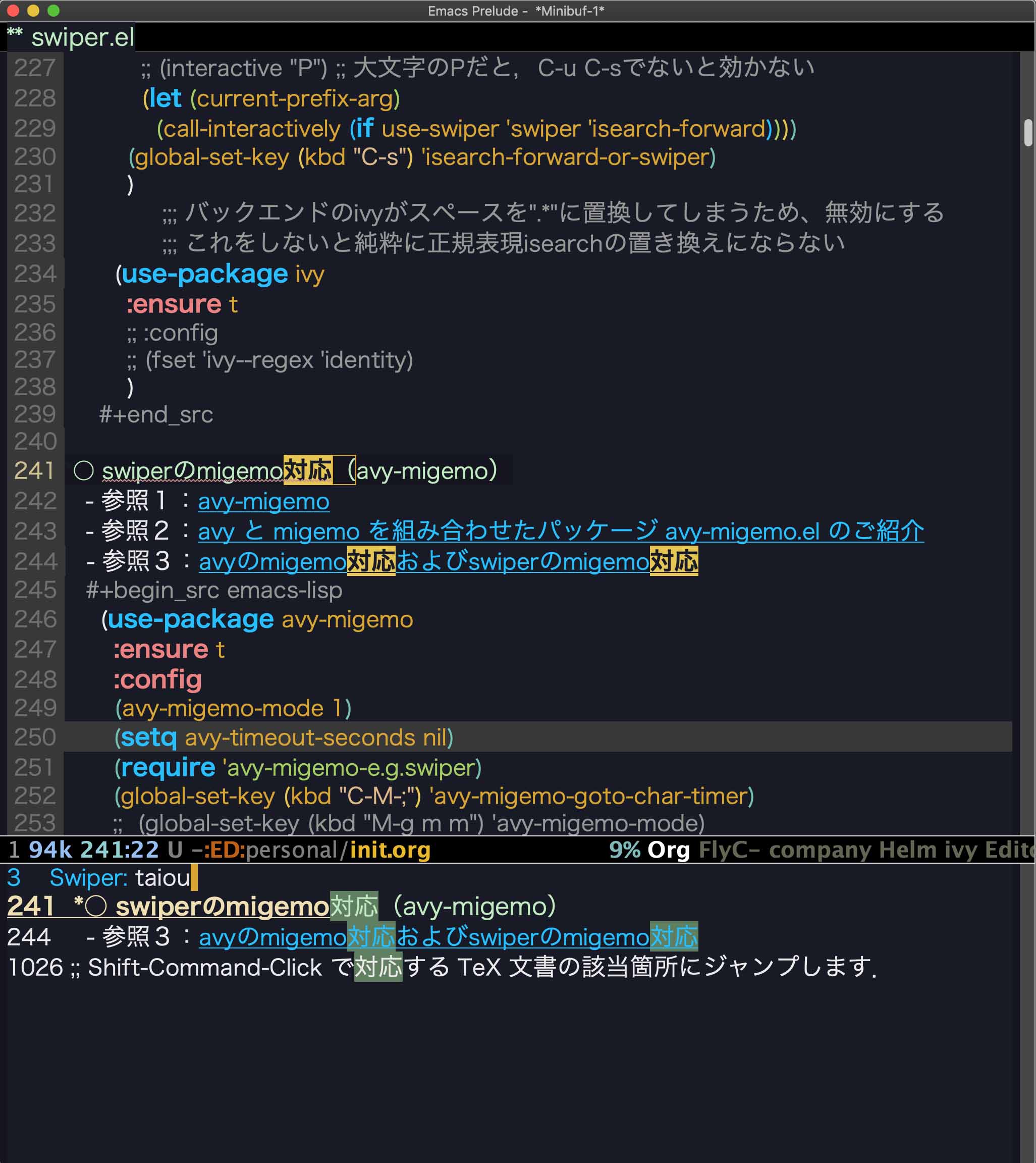1036x1163 pixels.
Task: Click the '(interactive "P")' comment line
Action: [x=478, y=68]
